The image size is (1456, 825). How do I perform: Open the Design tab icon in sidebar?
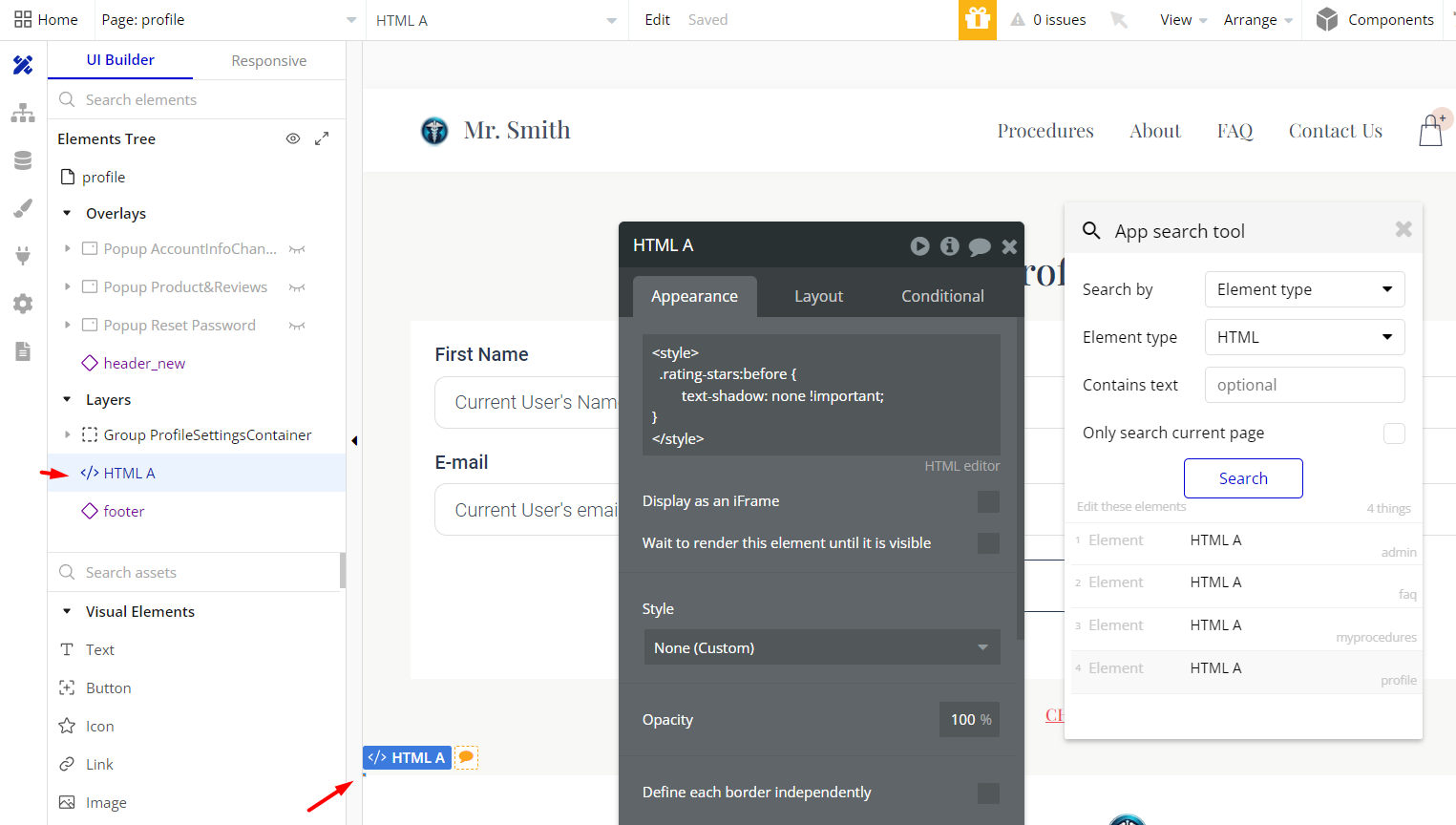tap(23, 65)
